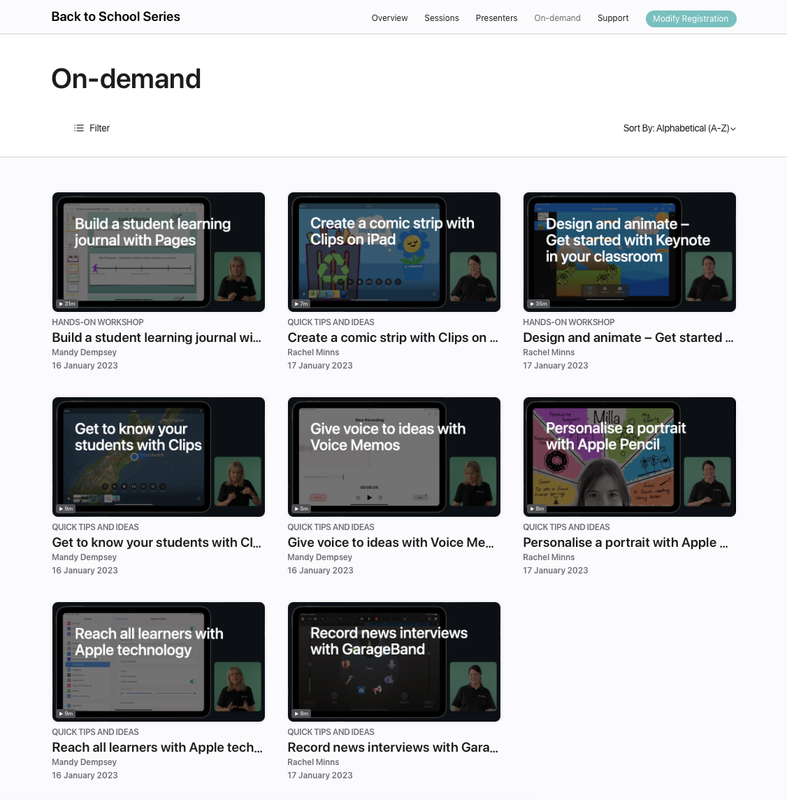Select the On-demand navigation item
Viewport: 787px width, 800px height.
tap(557, 18)
